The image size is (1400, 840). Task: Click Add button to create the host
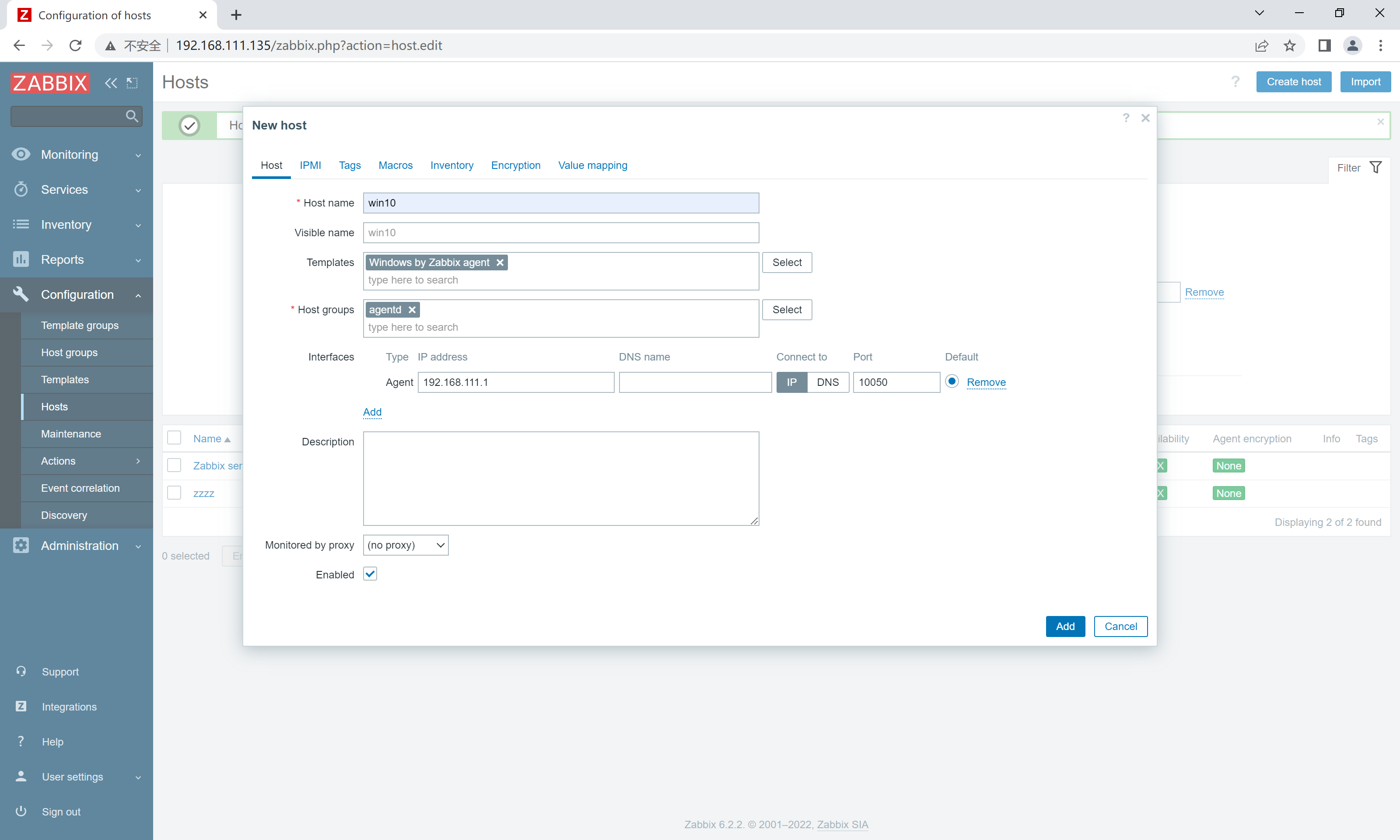tap(1065, 626)
